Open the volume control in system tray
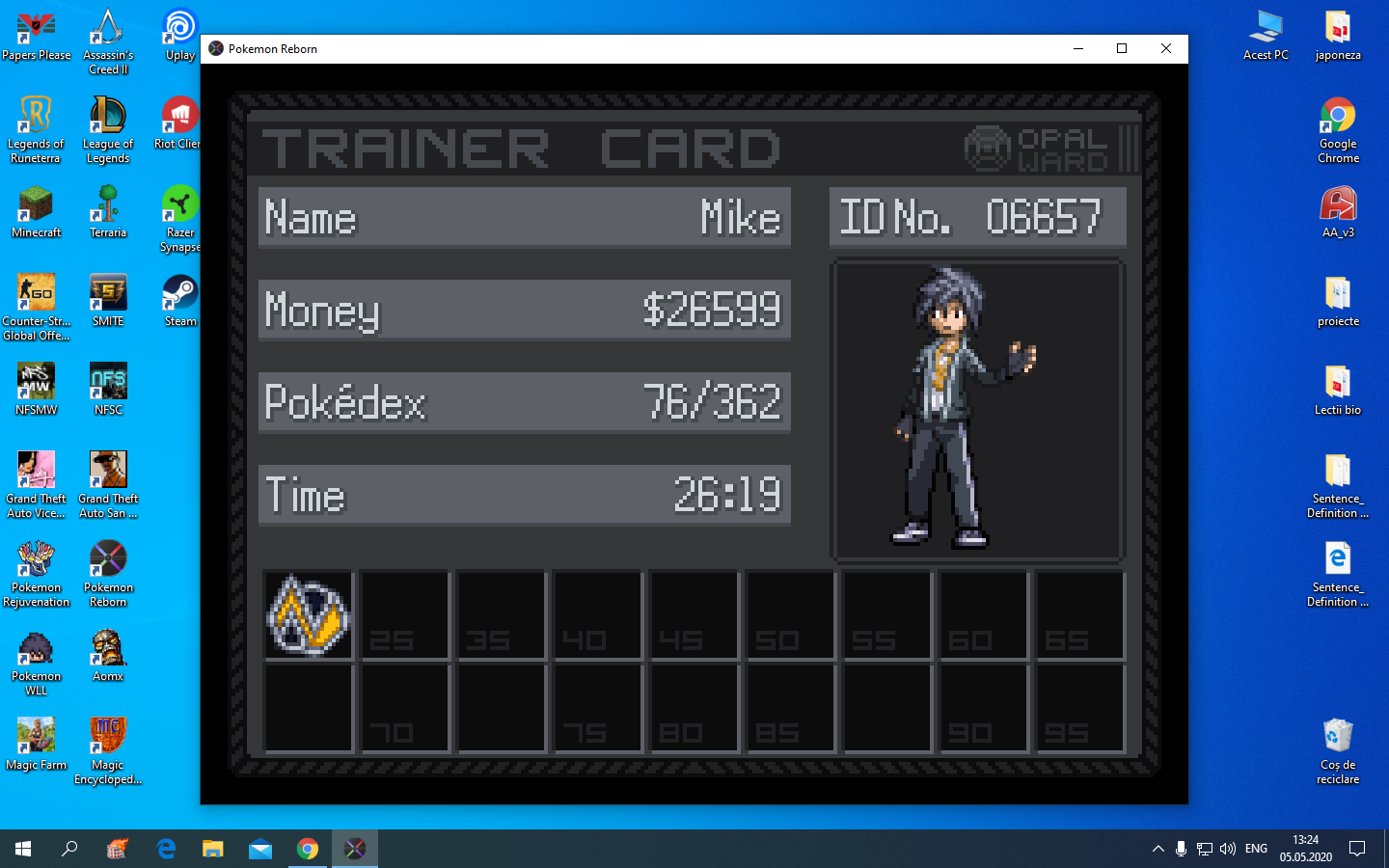 [1227, 849]
